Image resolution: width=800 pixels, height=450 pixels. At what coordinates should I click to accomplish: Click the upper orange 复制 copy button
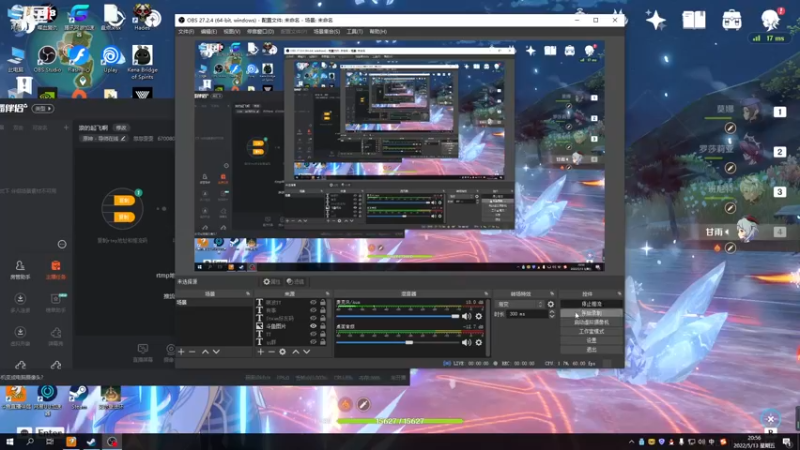[123, 201]
